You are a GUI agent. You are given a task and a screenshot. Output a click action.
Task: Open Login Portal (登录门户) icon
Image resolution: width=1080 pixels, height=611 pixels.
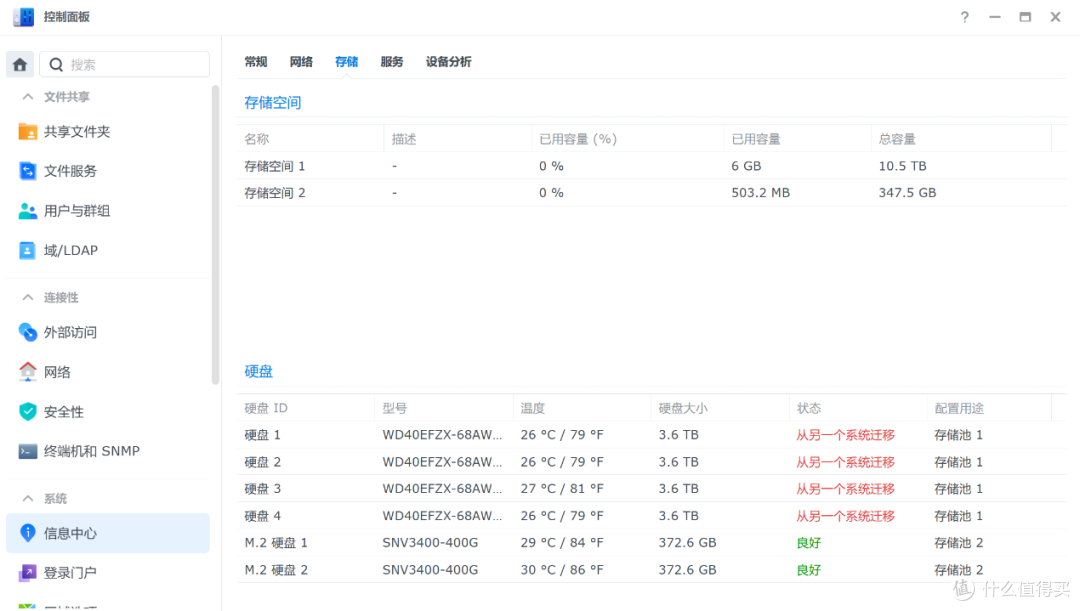pyautogui.click(x=28, y=572)
